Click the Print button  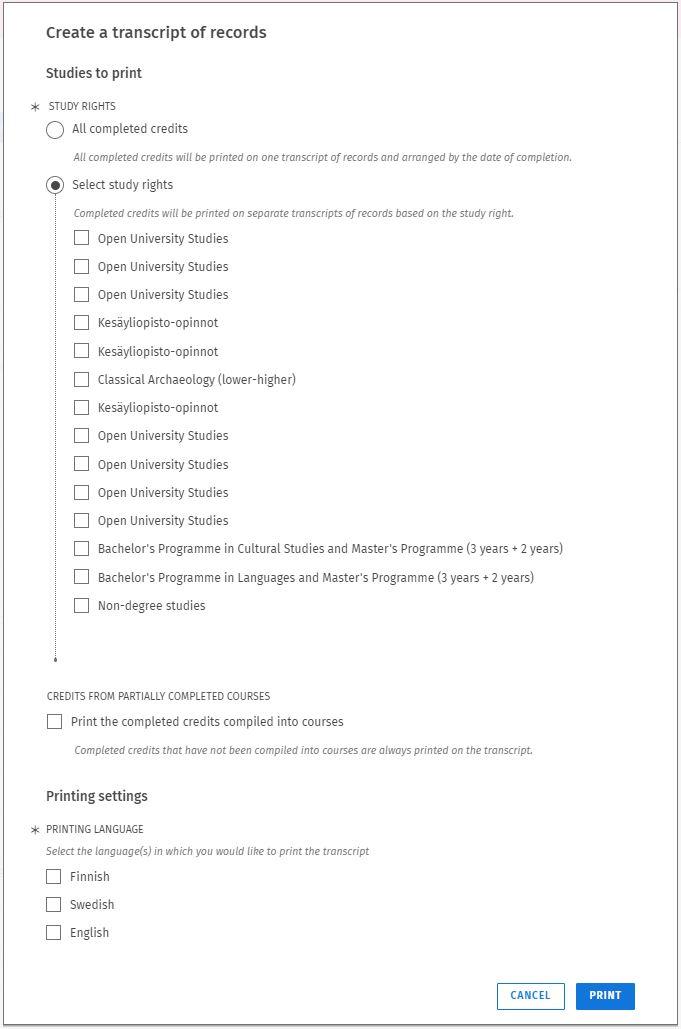[x=605, y=996]
